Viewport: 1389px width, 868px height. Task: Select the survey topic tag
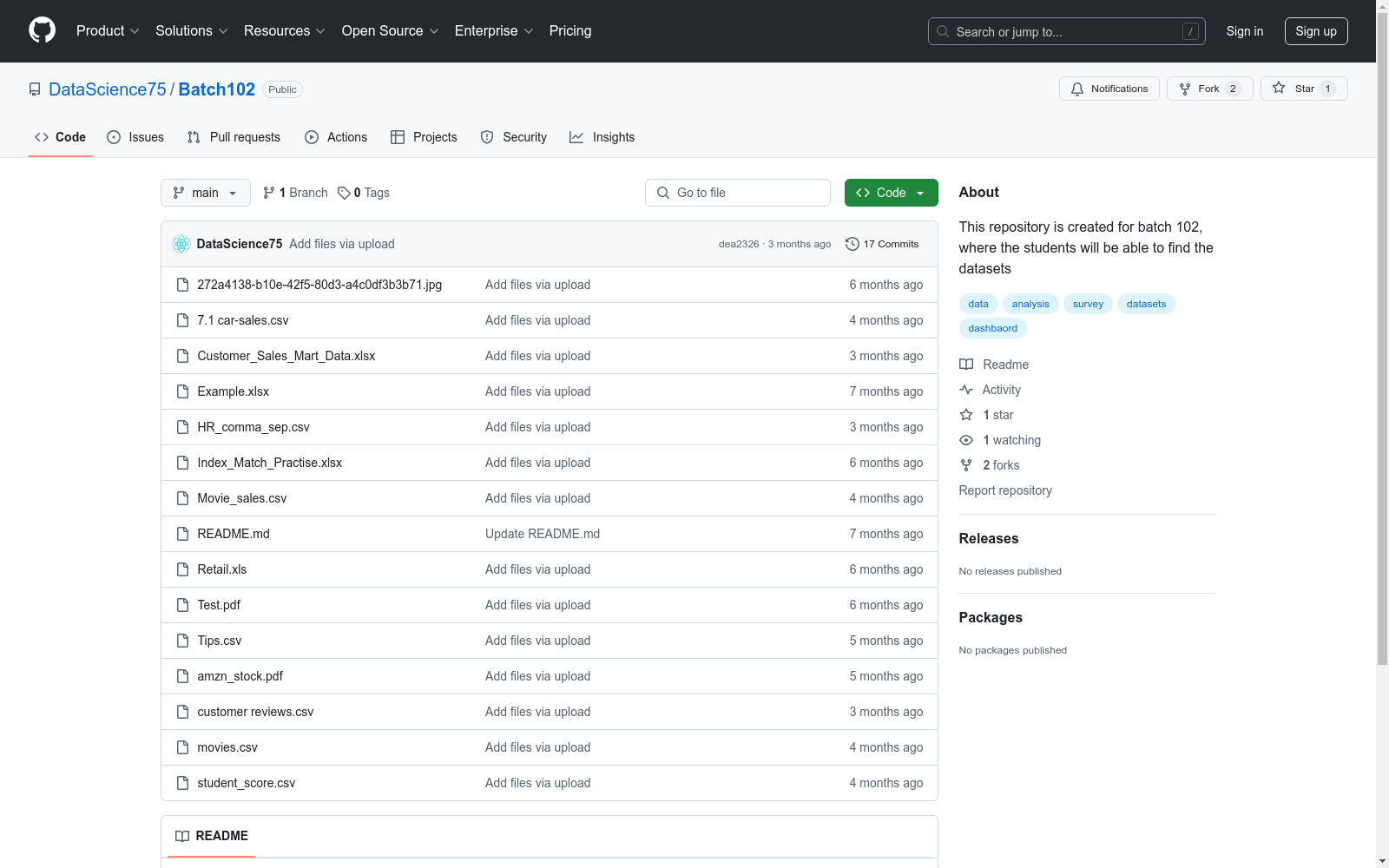(1088, 304)
